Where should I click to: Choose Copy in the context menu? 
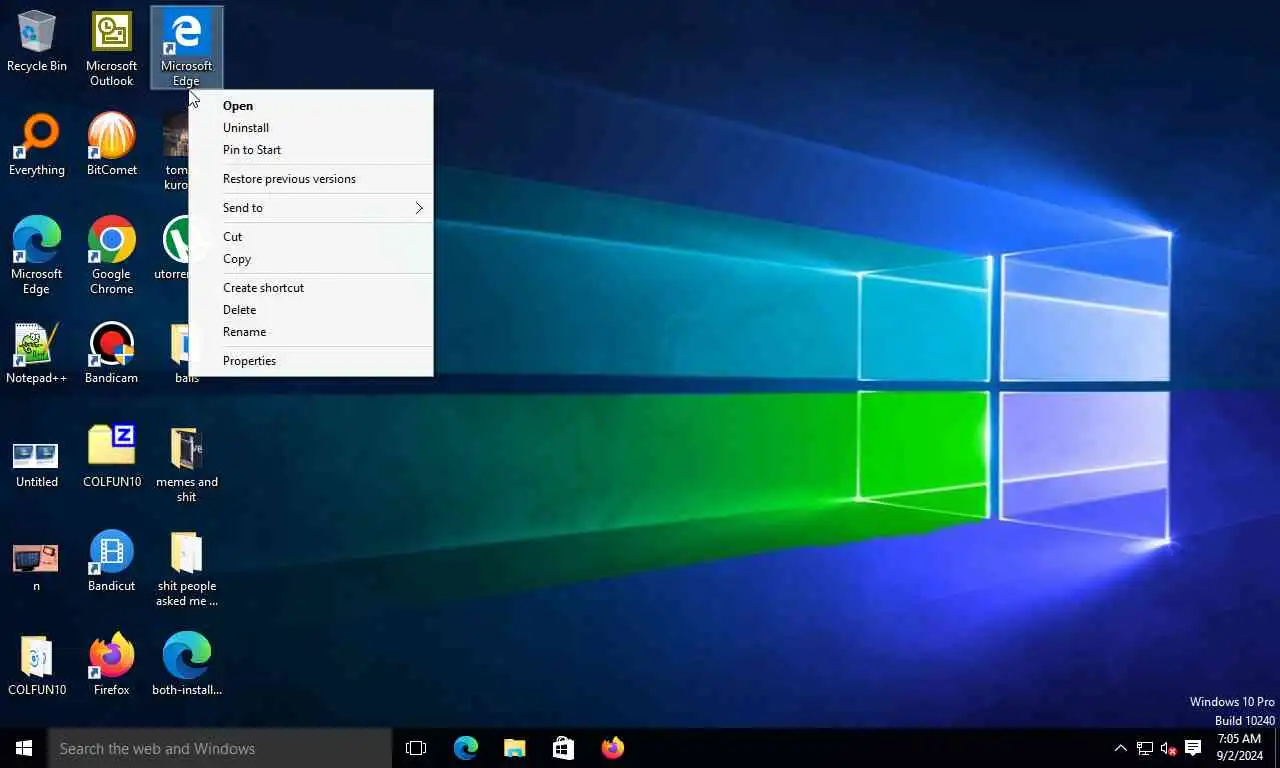[x=311, y=259]
